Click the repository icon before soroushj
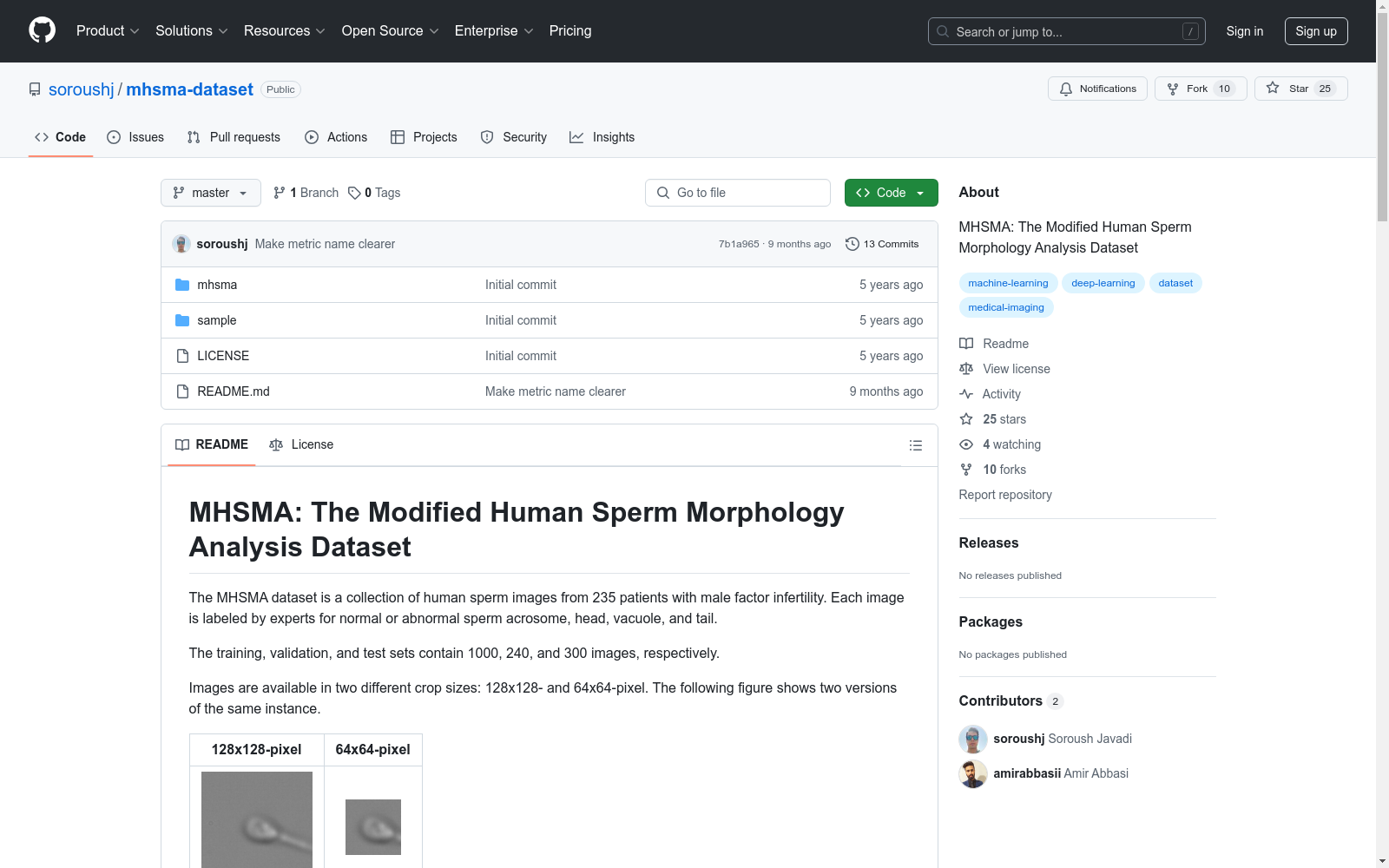 point(35,89)
